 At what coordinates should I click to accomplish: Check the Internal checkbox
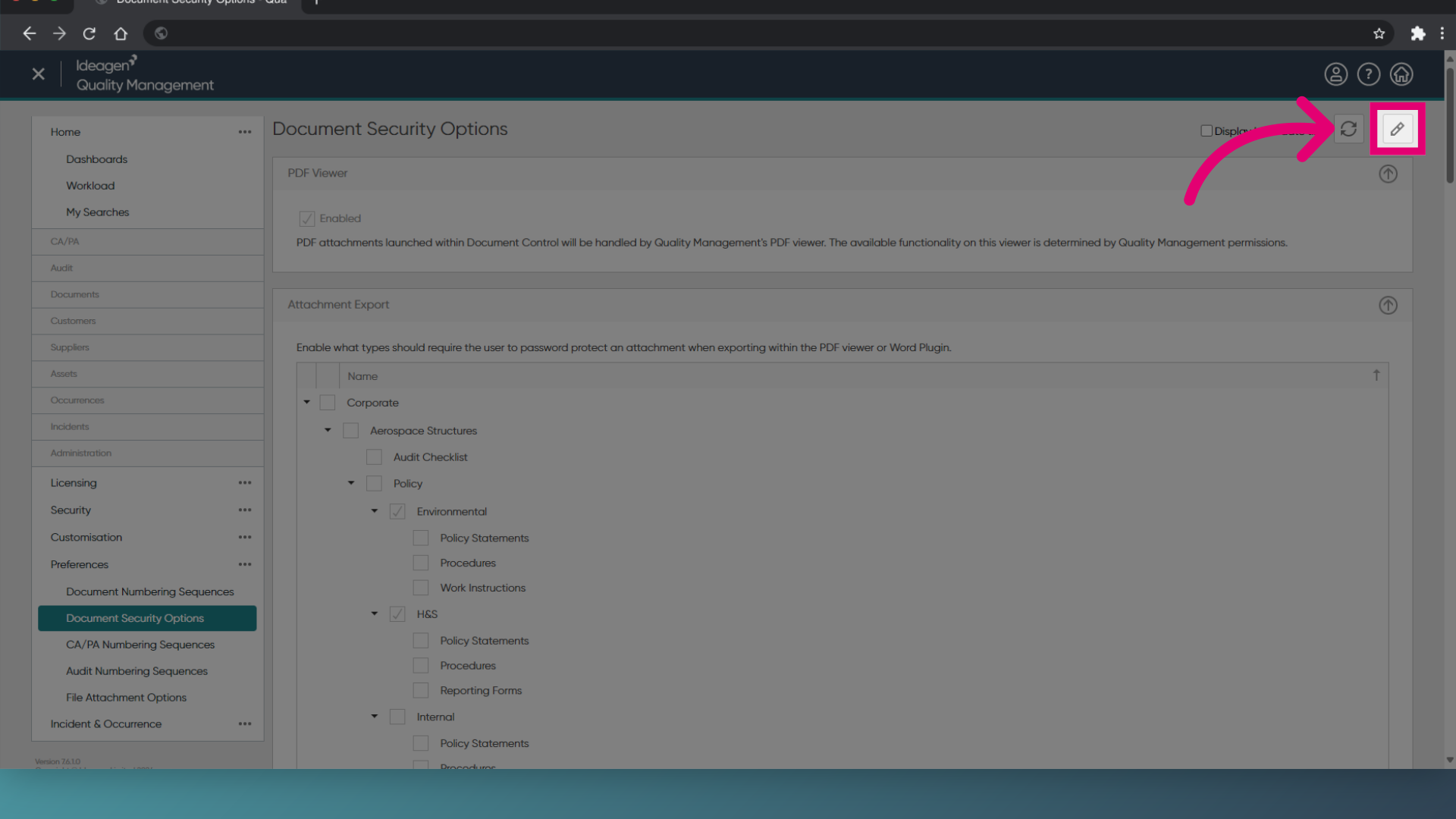coord(397,717)
